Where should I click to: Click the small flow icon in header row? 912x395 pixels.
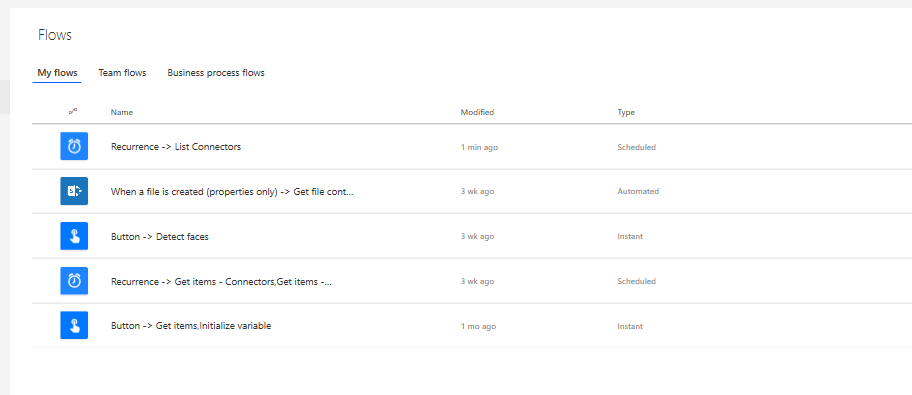(x=73, y=112)
